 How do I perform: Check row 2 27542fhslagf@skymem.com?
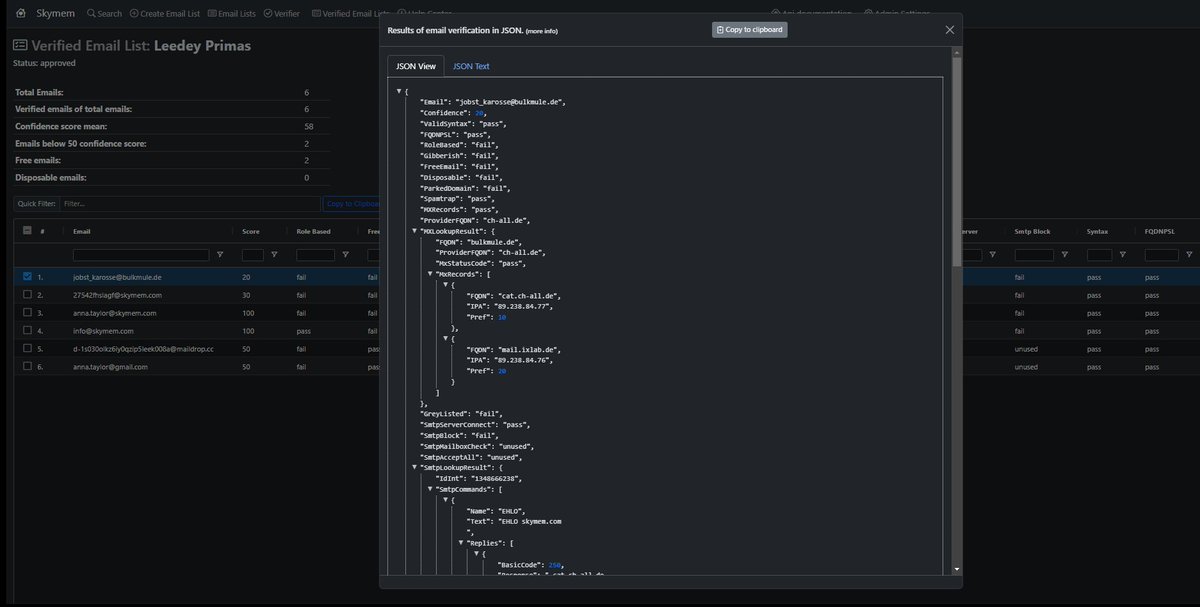(28, 295)
